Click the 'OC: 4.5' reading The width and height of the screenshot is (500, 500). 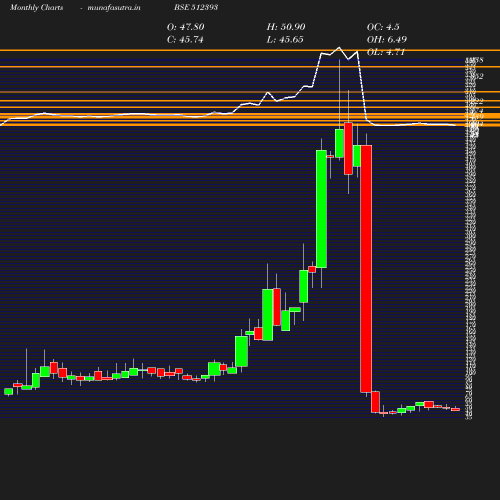point(383,27)
